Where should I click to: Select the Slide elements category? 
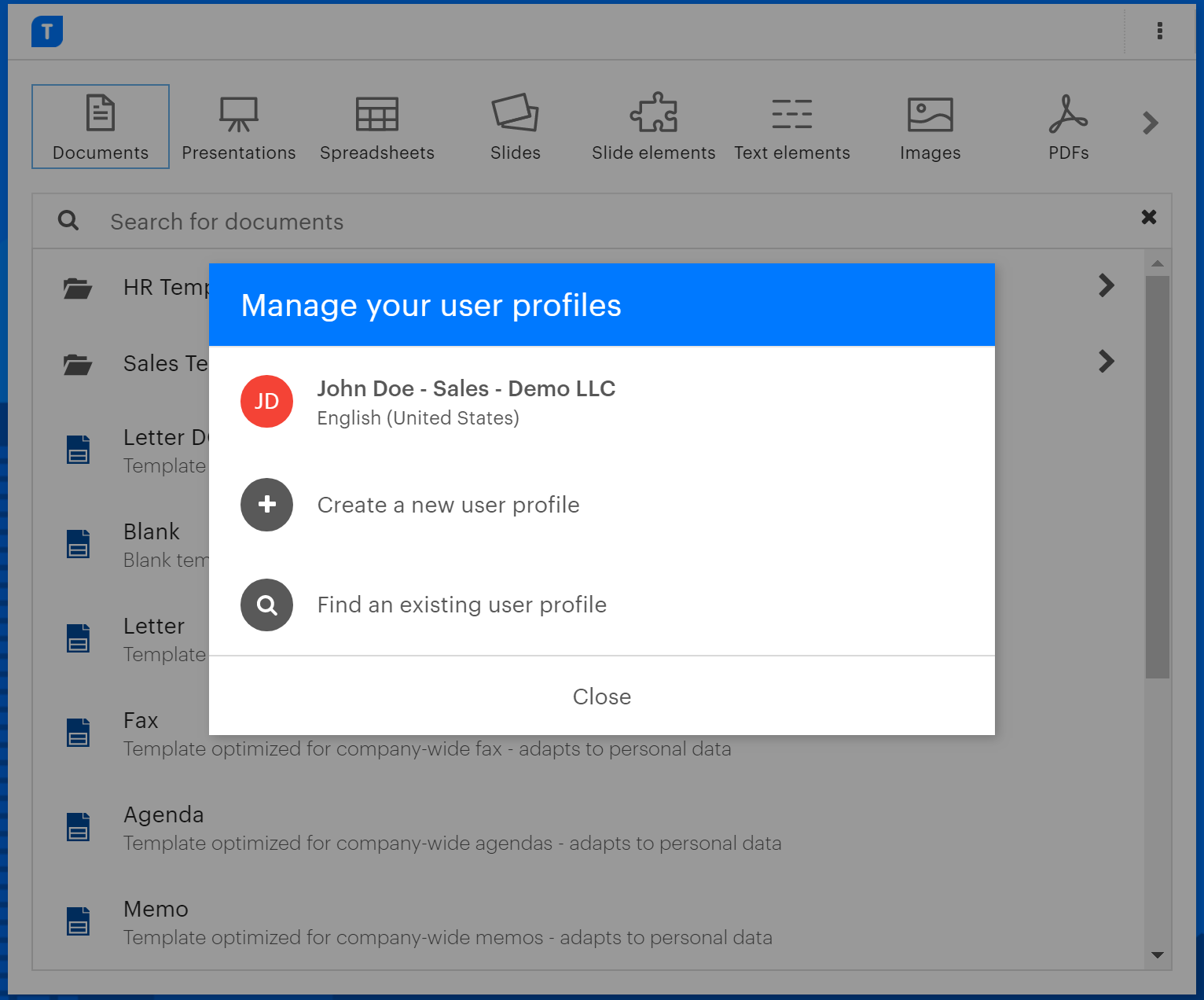[654, 127]
